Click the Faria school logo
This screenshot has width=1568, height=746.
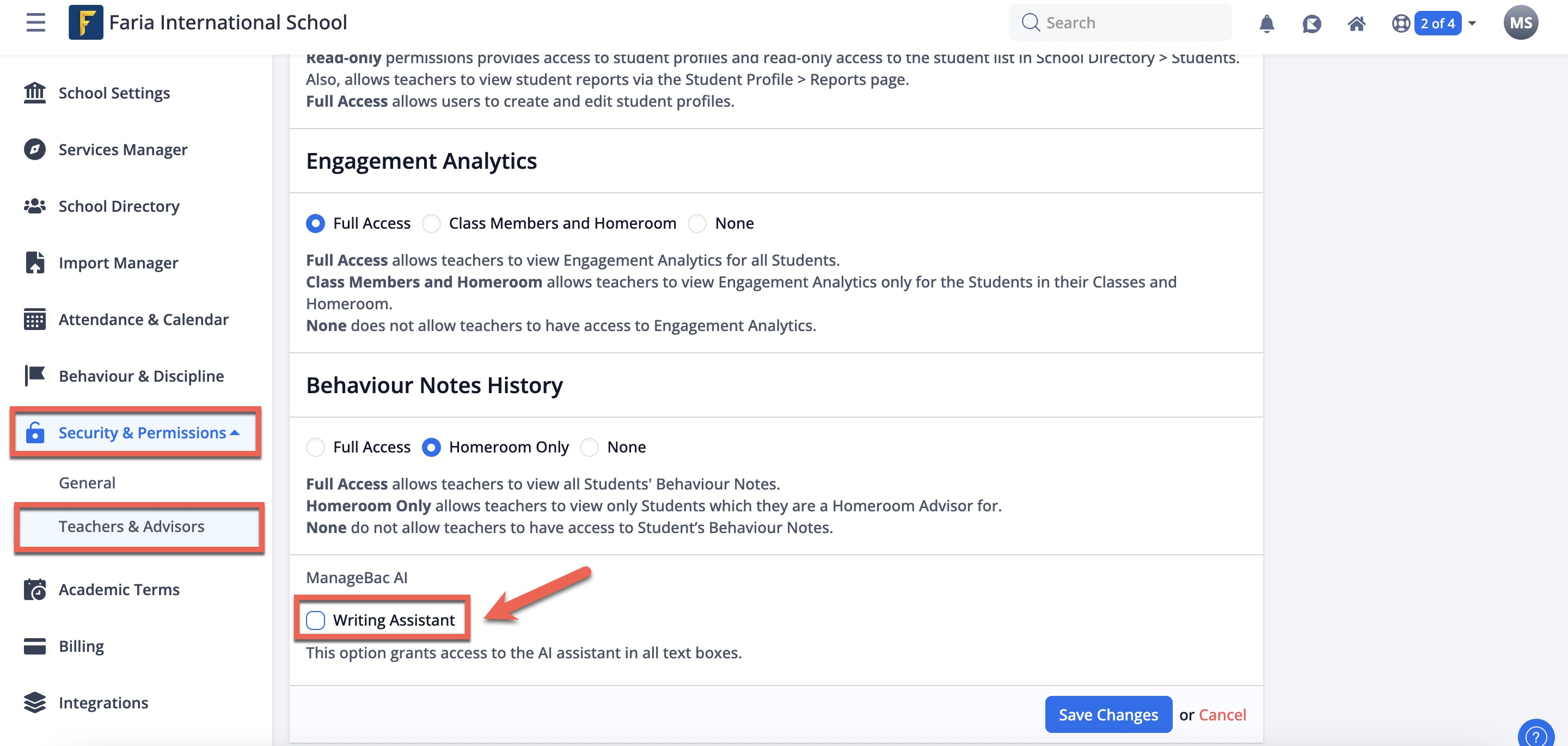point(86,22)
